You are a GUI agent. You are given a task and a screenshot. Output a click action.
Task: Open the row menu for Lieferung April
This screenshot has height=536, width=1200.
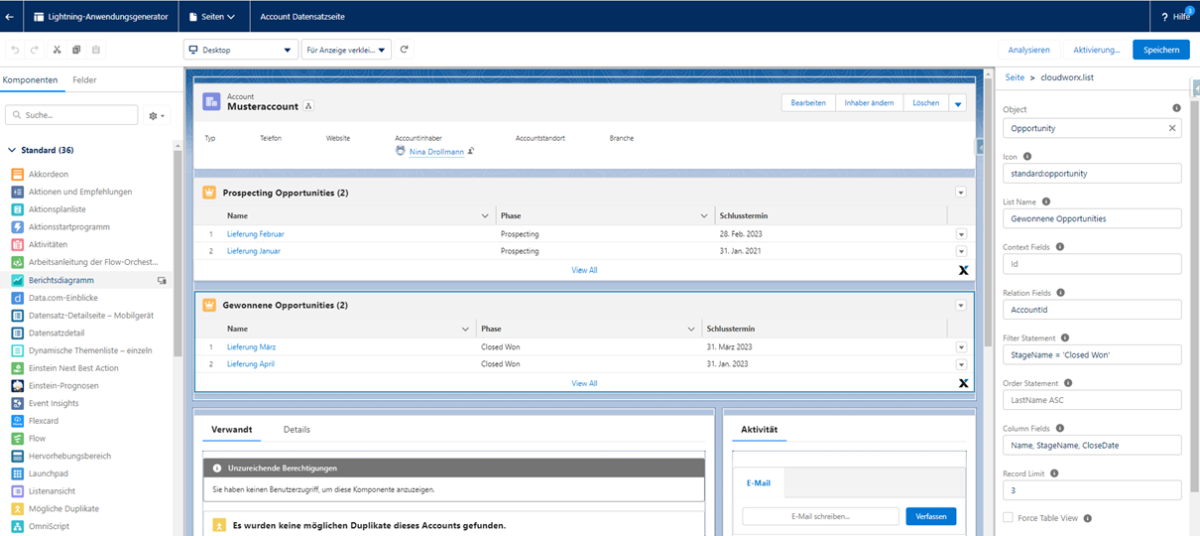point(961,364)
